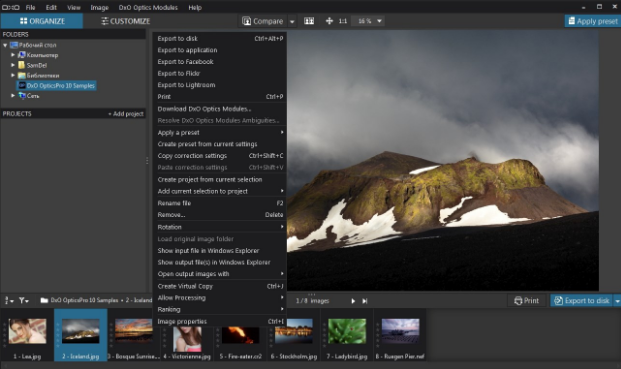Click the fit-to-screen arrows icon
621x369 pixels.
pos(329,21)
